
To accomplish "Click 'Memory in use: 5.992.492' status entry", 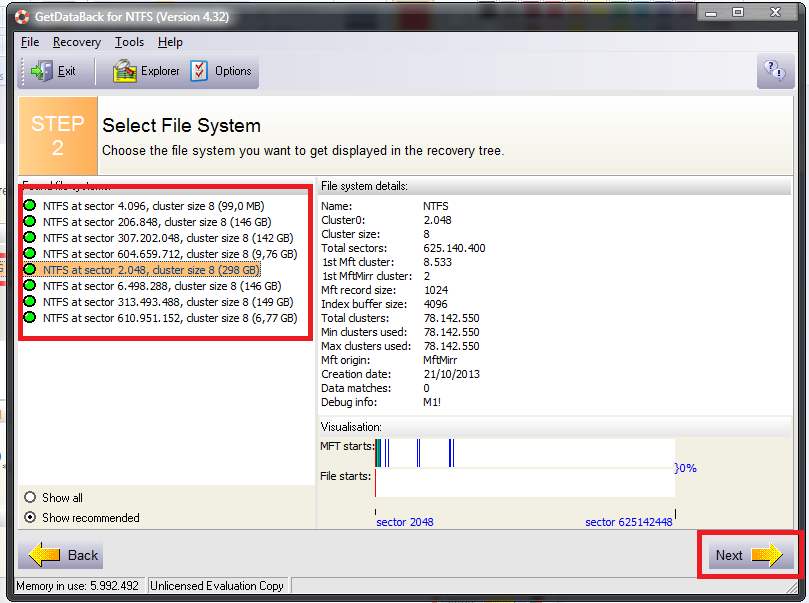I will pos(77,586).
